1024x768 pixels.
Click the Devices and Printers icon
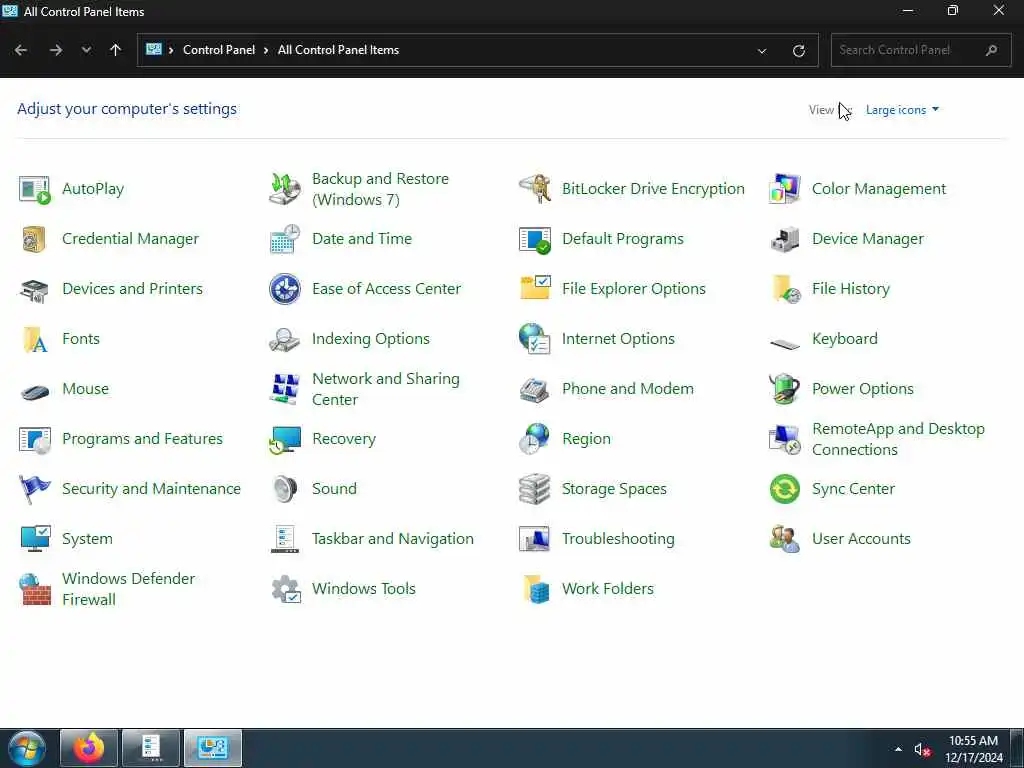pos(35,289)
